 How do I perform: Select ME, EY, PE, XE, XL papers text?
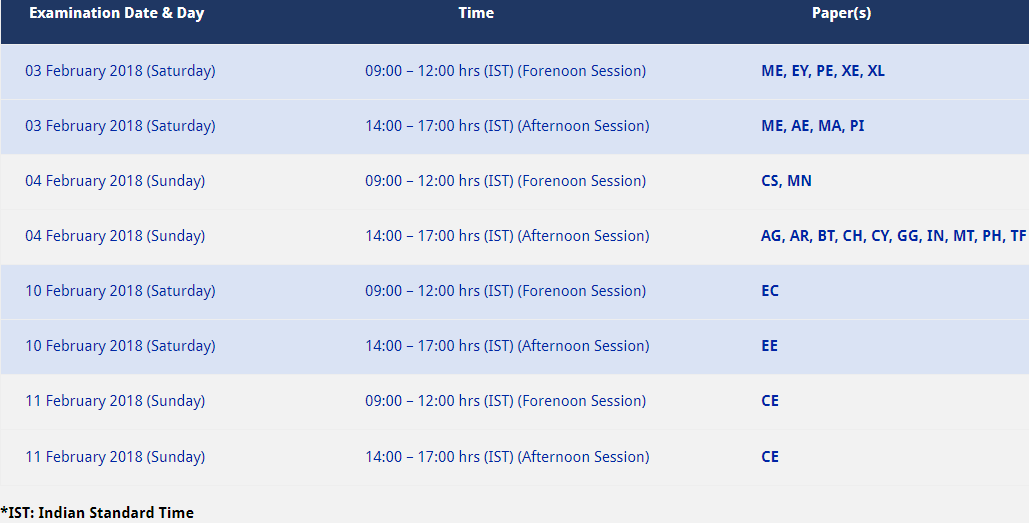coord(823,71)
